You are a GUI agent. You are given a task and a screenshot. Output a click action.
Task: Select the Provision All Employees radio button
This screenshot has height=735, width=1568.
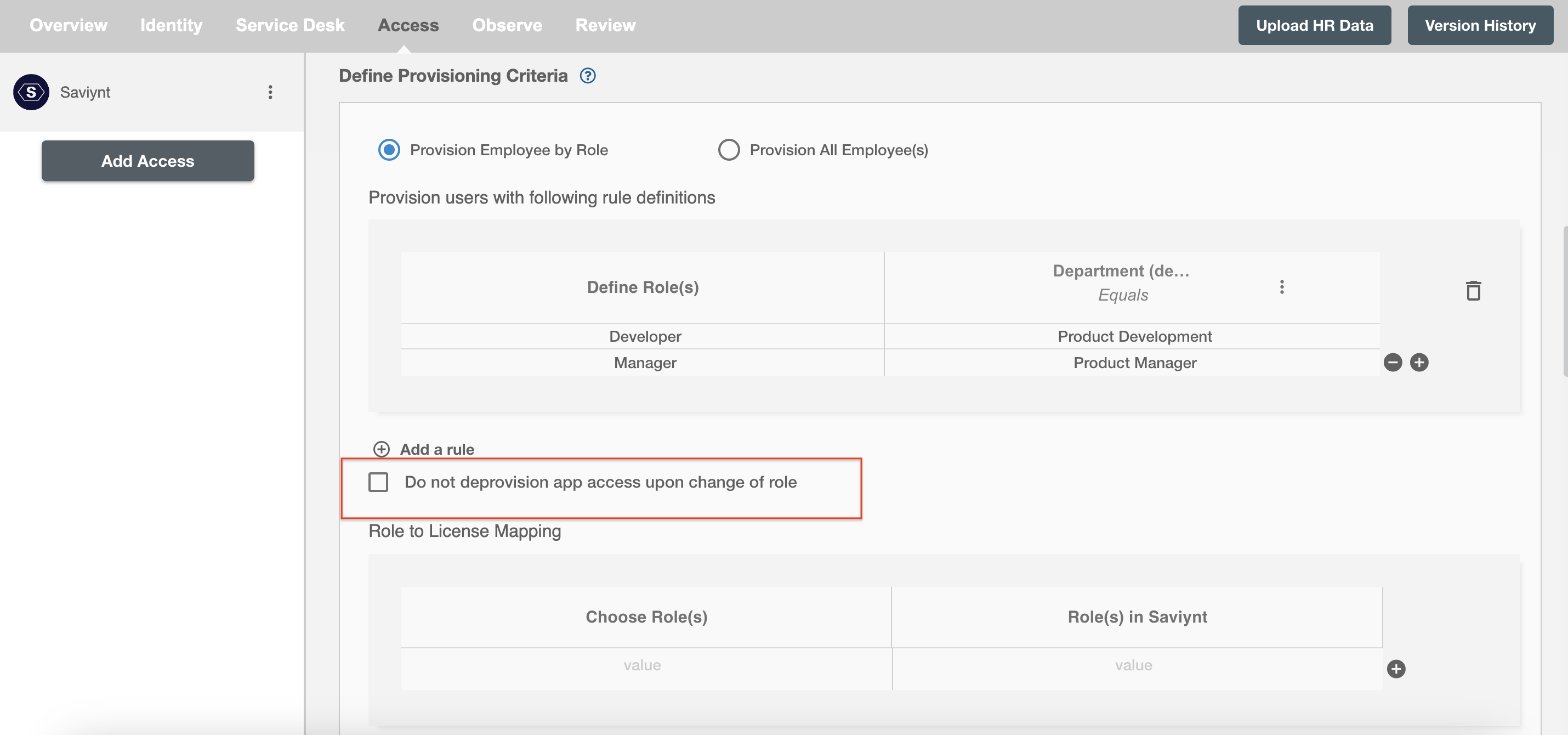click(729, 148)
